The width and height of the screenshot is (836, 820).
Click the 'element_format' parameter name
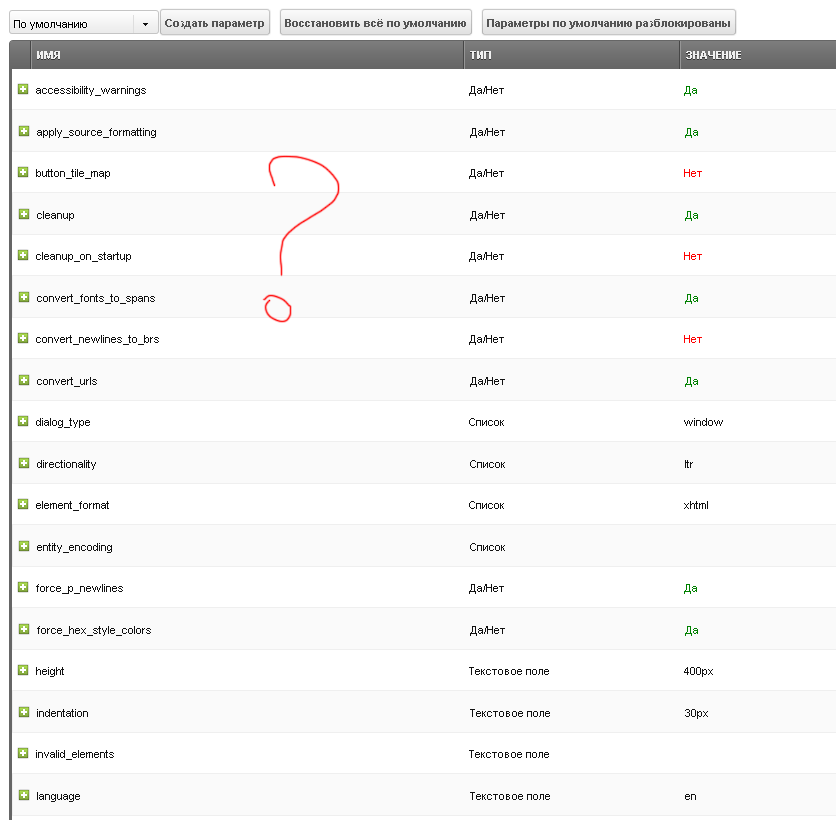pyautogui.click(x=73, y=505)
